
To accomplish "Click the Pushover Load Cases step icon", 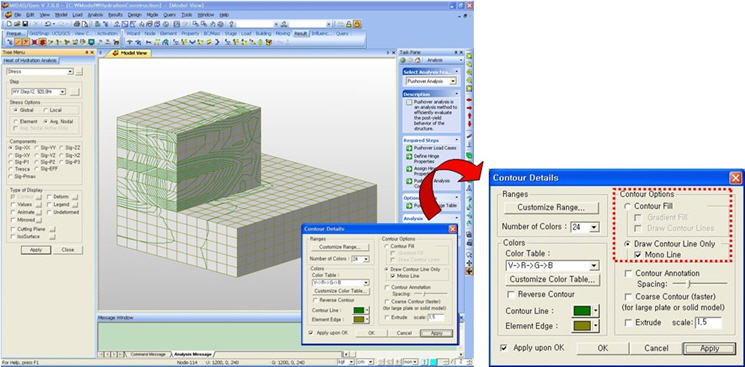I will [408, 148].
